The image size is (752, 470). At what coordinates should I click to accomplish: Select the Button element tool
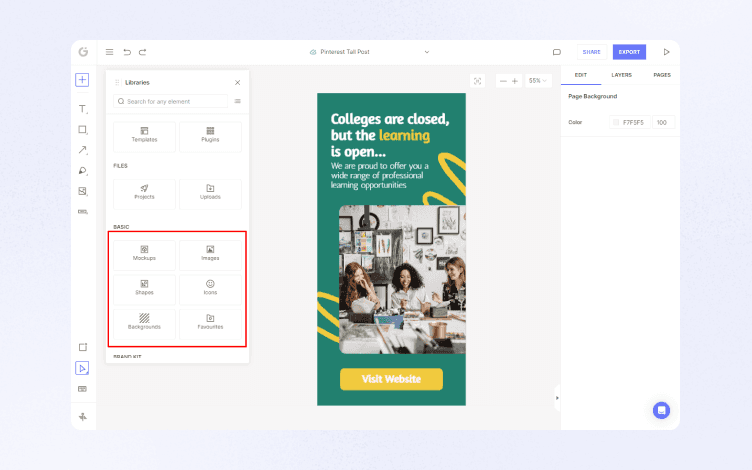pyautogui.click(x=82, y=212)
